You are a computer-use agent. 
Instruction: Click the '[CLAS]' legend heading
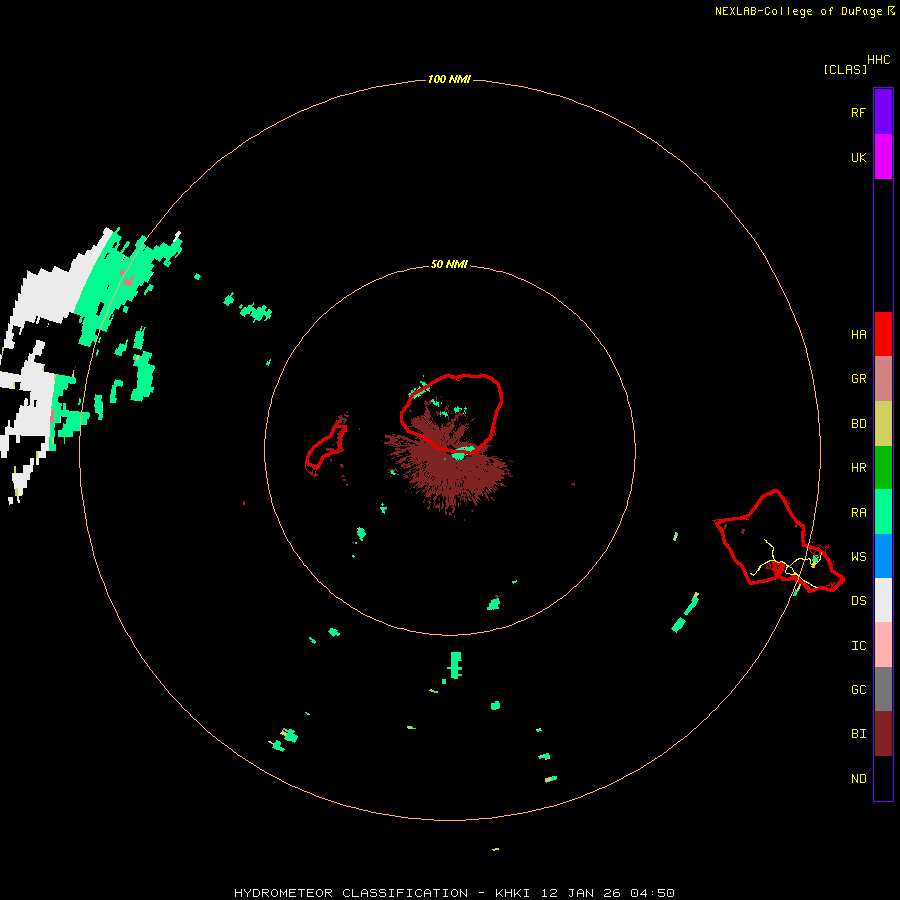click(845, 69)
